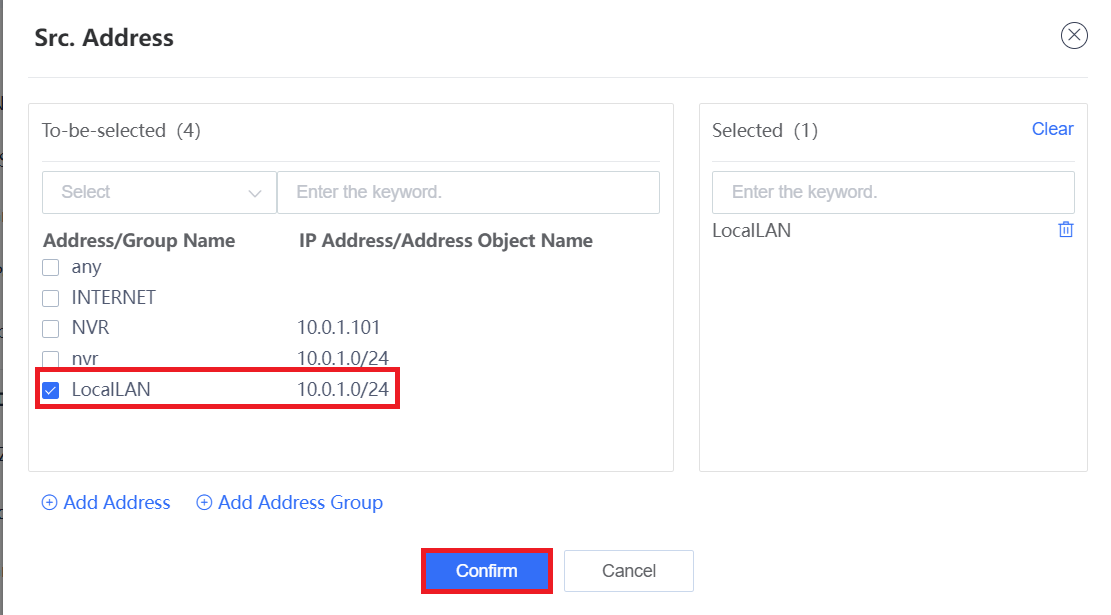
Task: Click the plus icon beside Add Address
Action: click(x=49, y=502)
